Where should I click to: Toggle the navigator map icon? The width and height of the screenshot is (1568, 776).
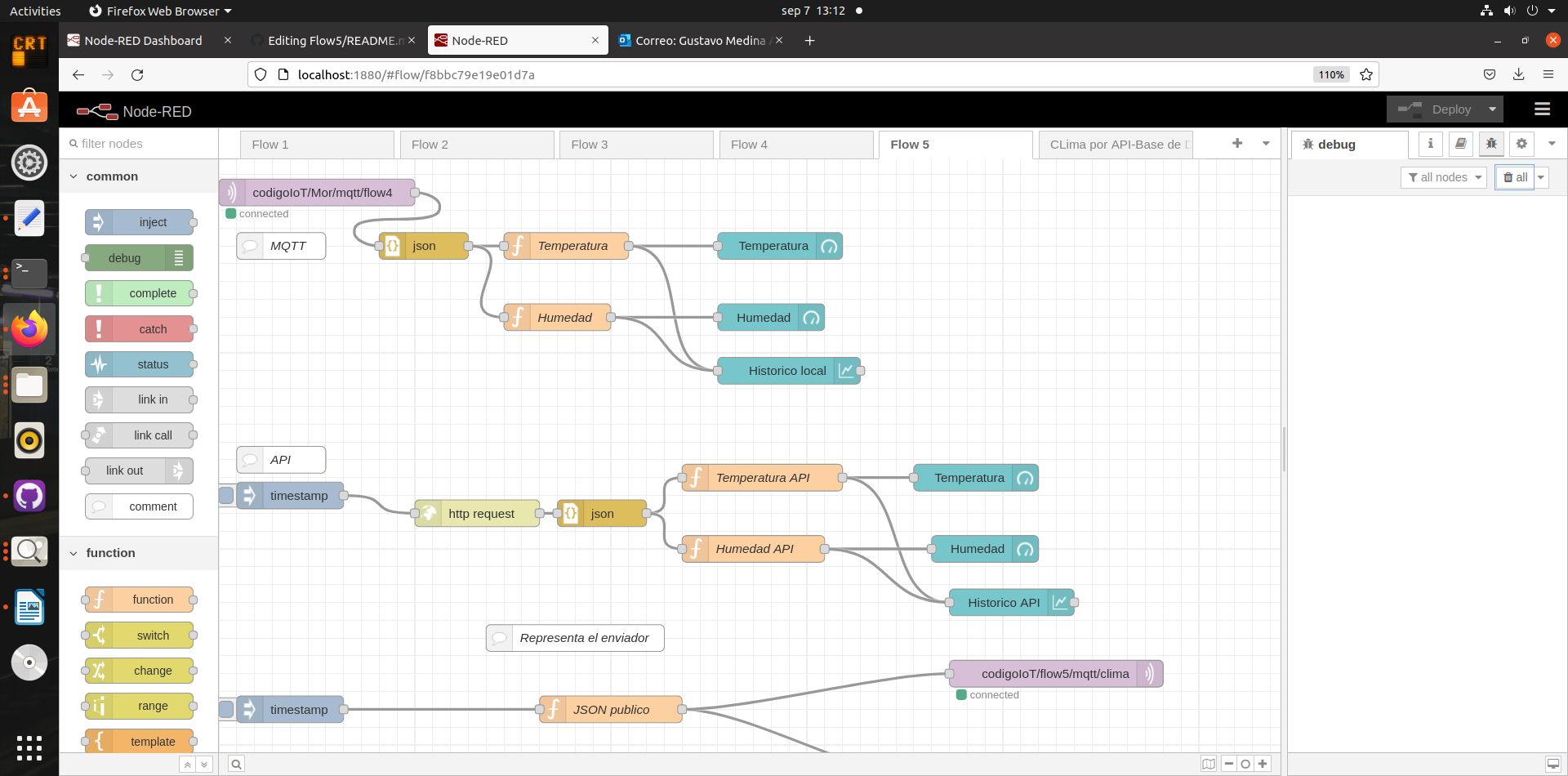(1209, 764)
